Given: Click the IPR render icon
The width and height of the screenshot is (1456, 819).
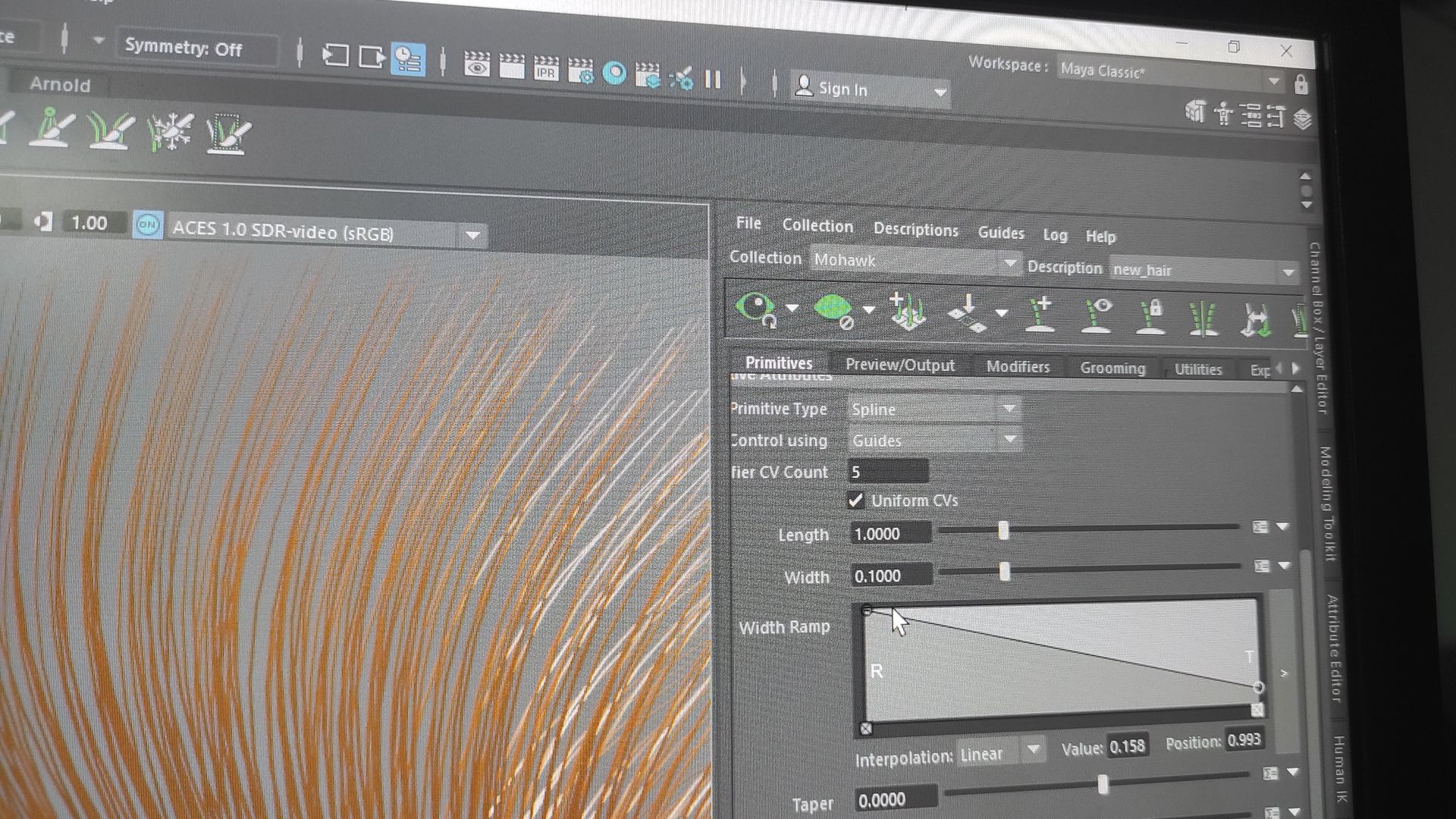Looking at the screenshot, I should [546, 70].
